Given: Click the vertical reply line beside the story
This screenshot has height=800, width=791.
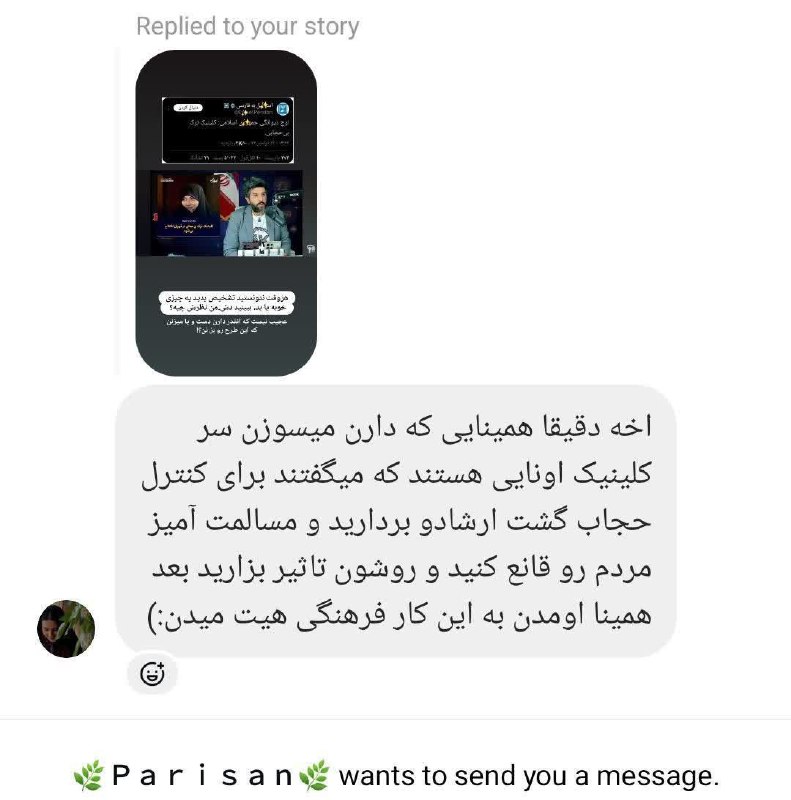Looking at the screenshot, I should tap(117, 212).
